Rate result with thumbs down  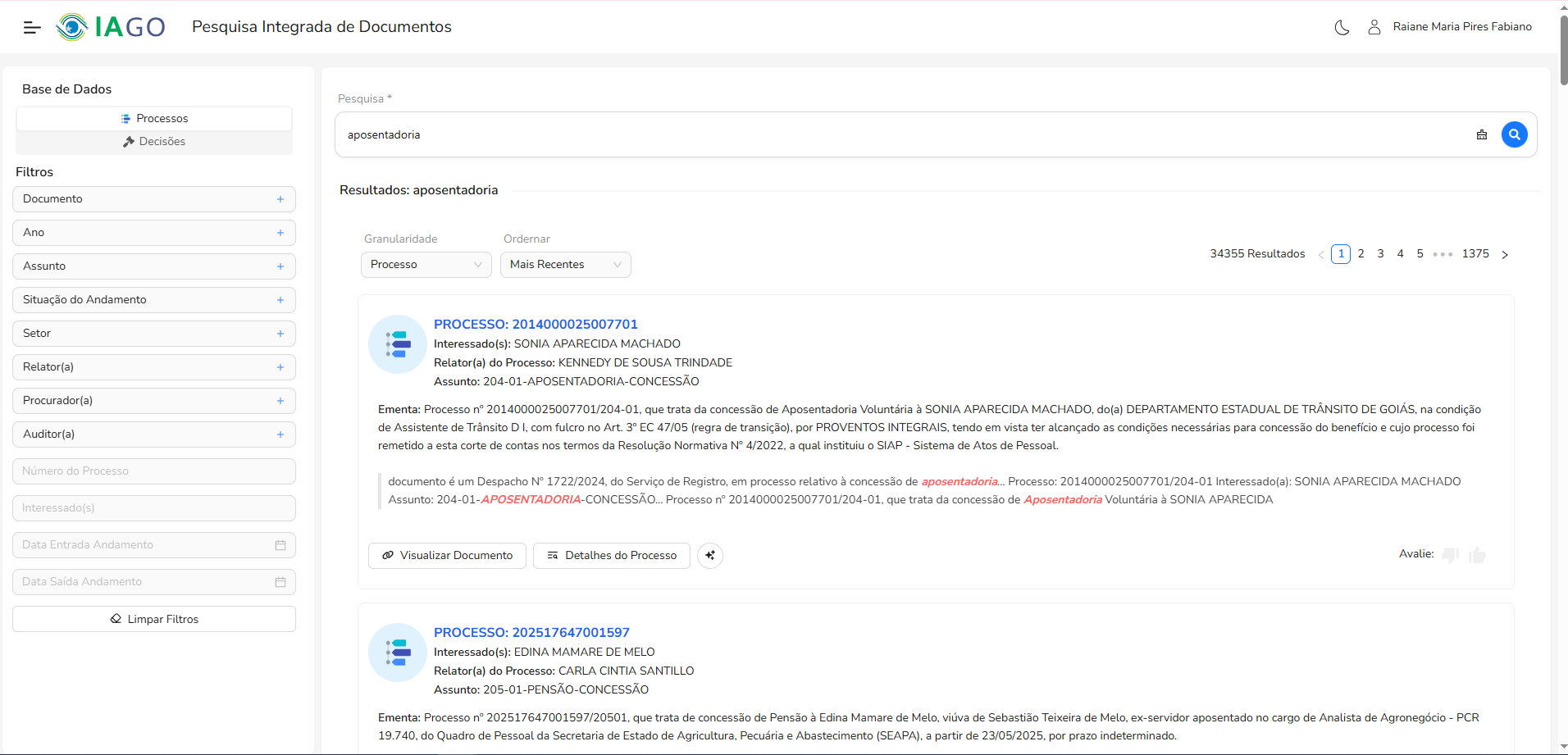click(1450, 555)
